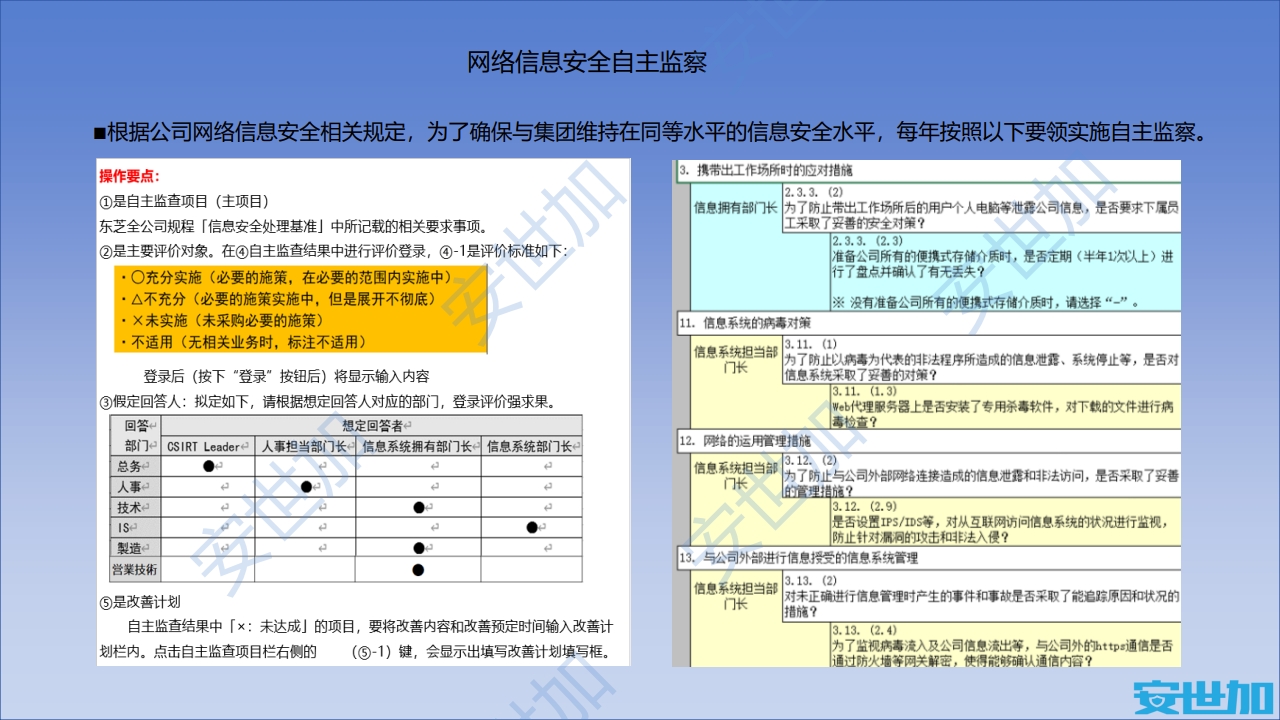Select question 3.11. (1) text
Viewport: 1280px width, 720px height.
(x=981, y=359)
